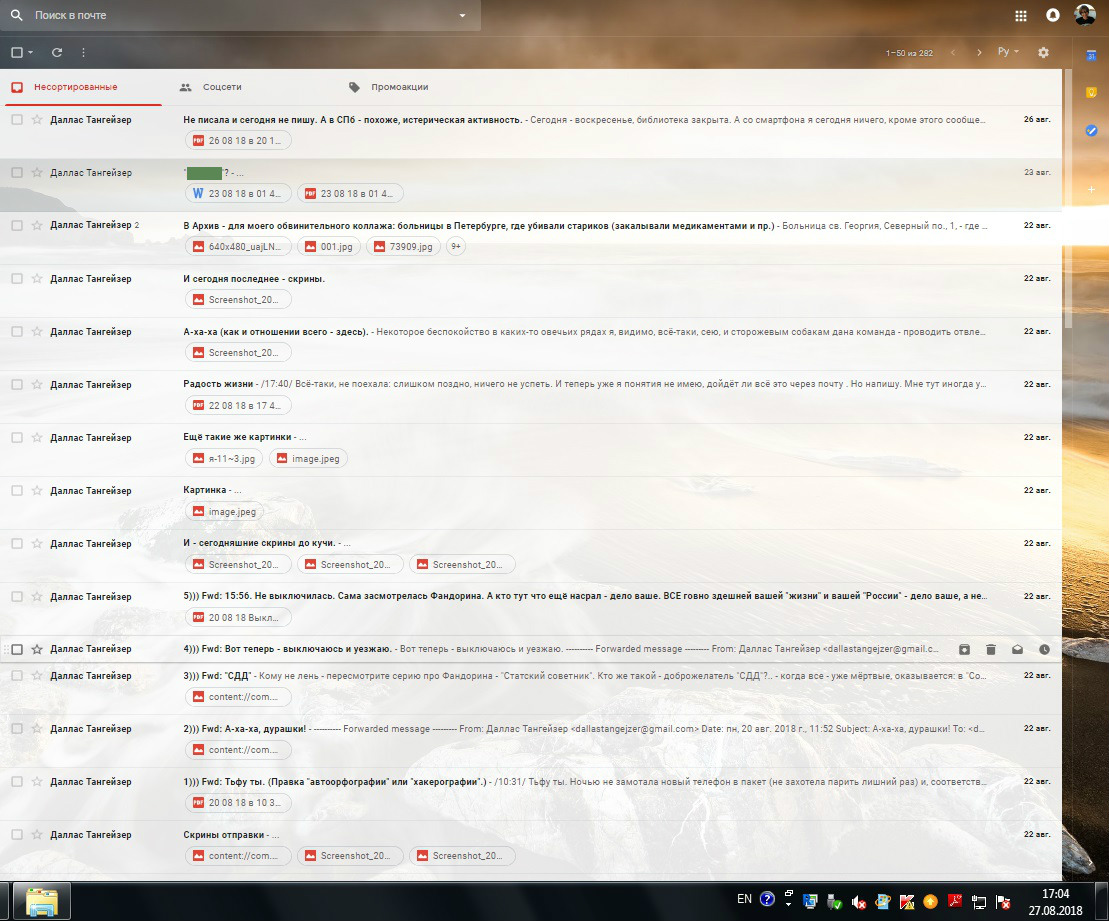Switch to the Соцсети tab
Viewport: 1109px width, 921px height.
221,87
